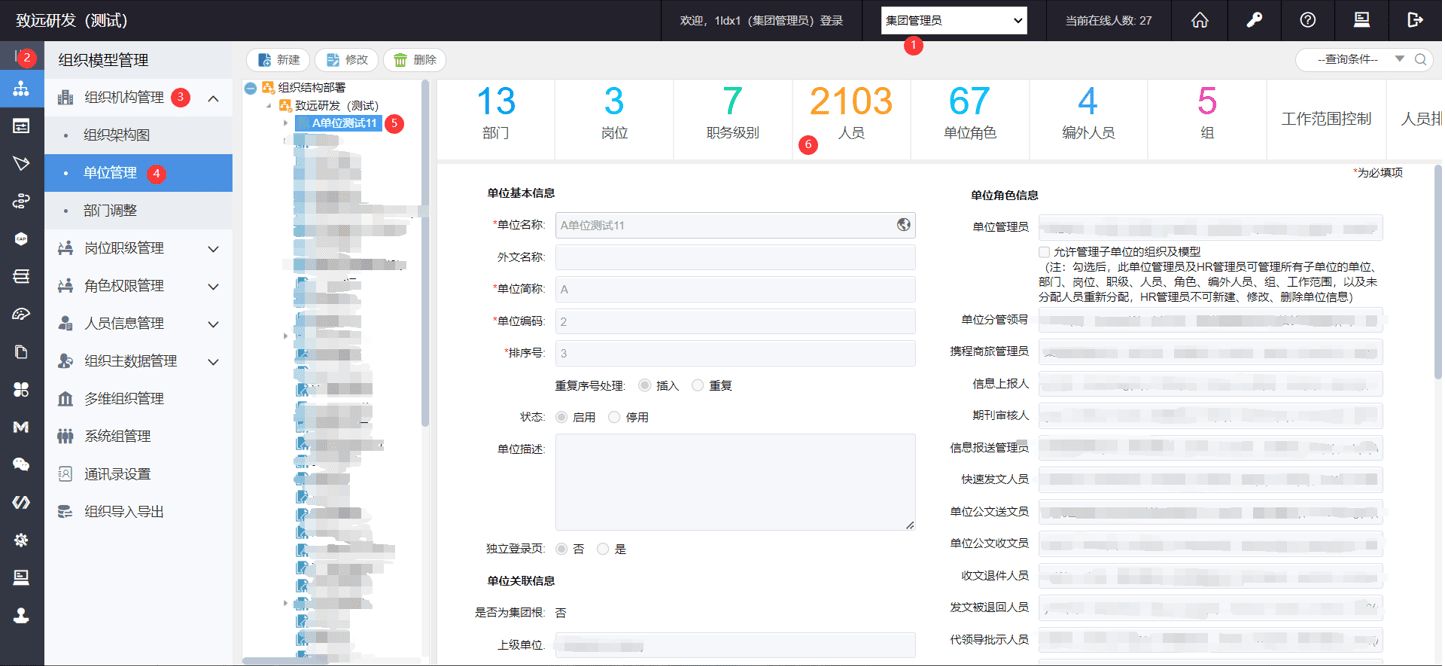1445x666 pixels.
Task: Click the 外文名称 input field
Action: [735, 257]
